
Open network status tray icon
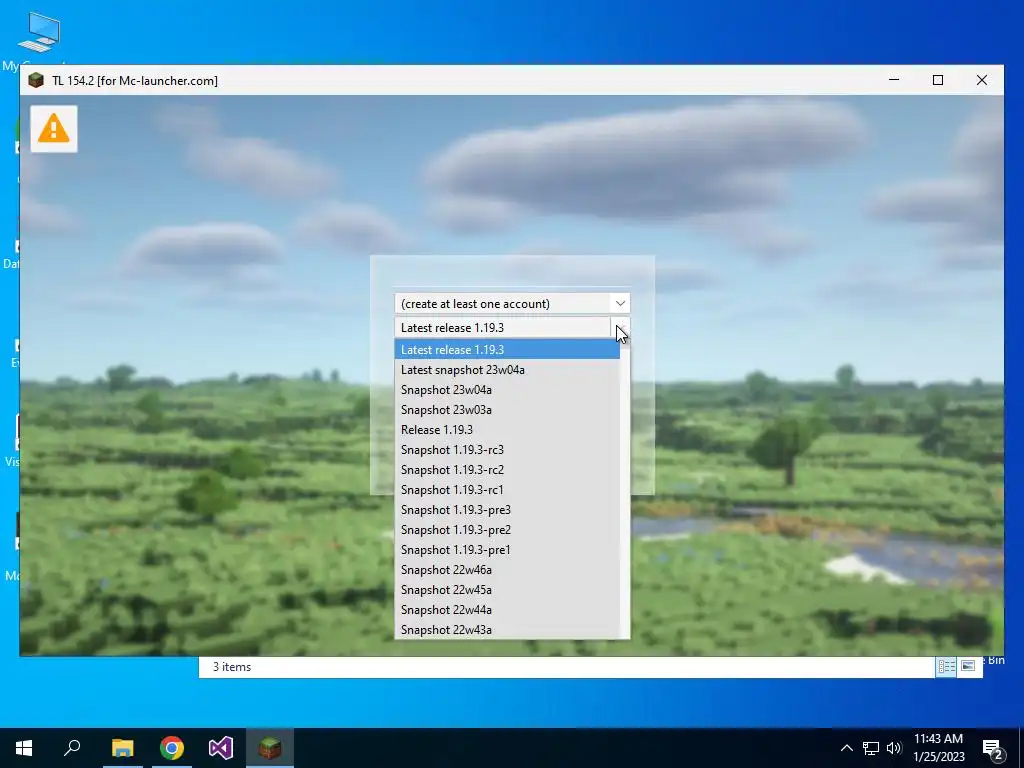871,748
